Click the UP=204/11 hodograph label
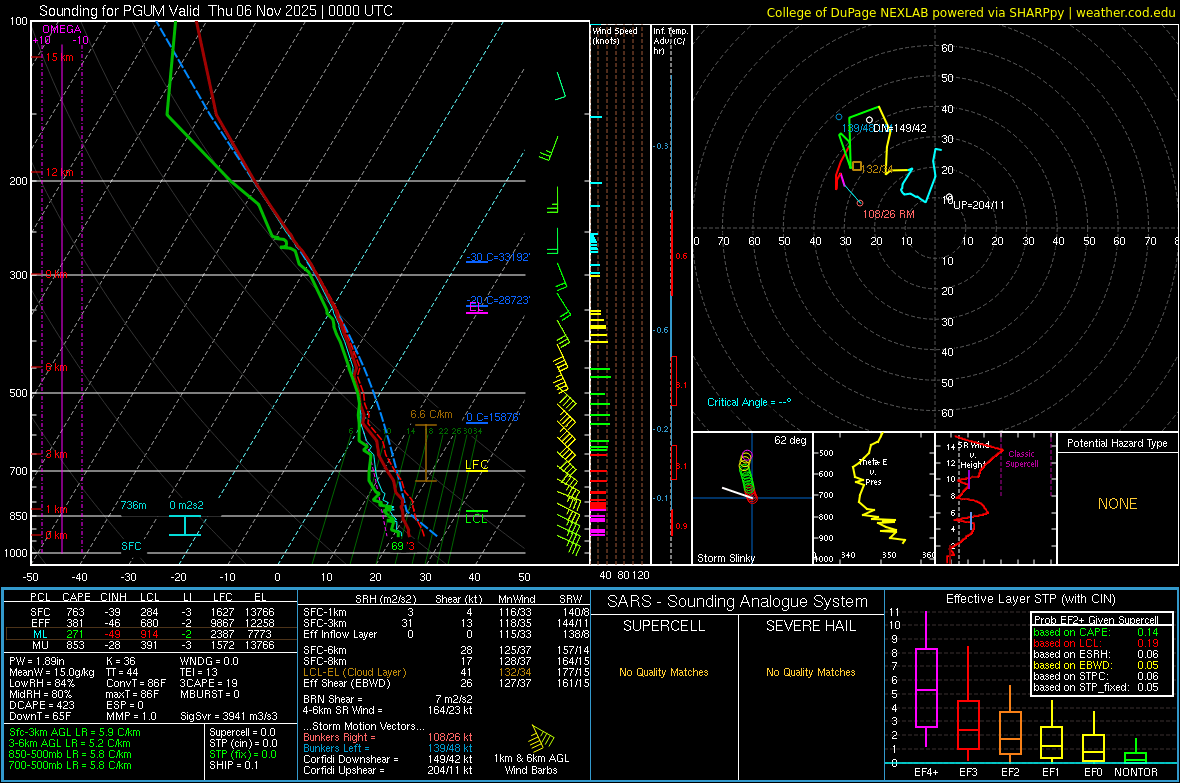Viewport: 1180px width, 783px height. pos(978,205)
